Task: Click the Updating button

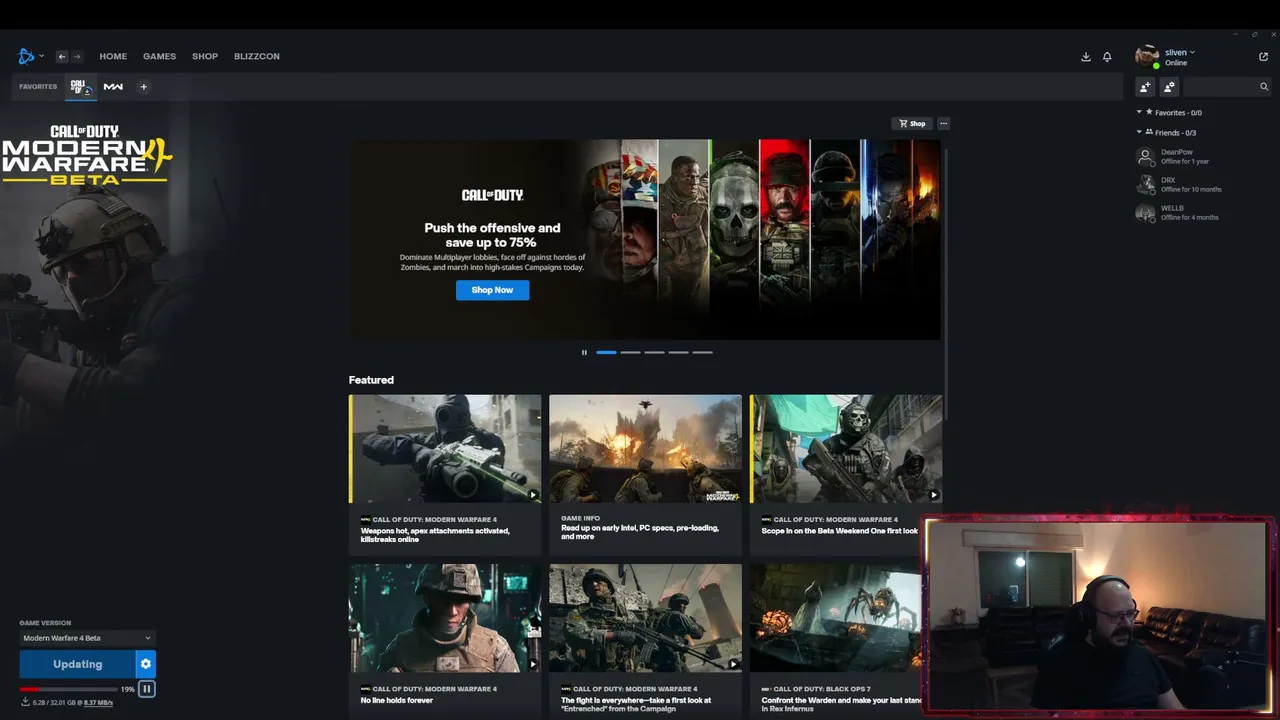Action: point(77,664)
